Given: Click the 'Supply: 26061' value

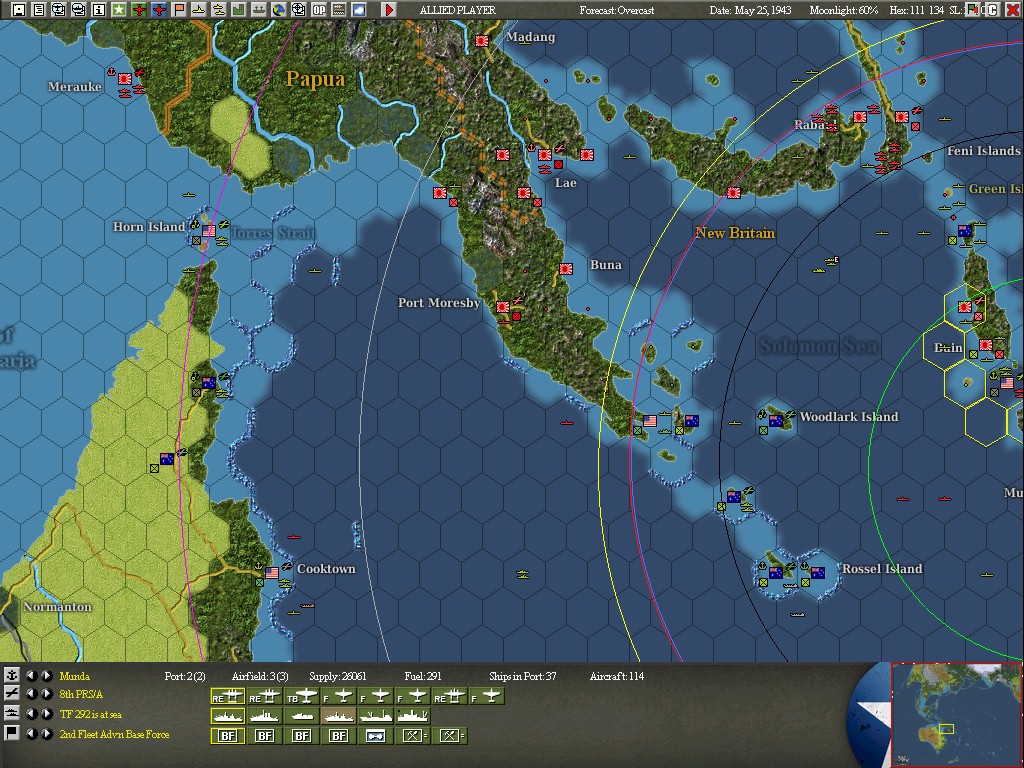Looking at the screenshot, I should coord(338,676).
